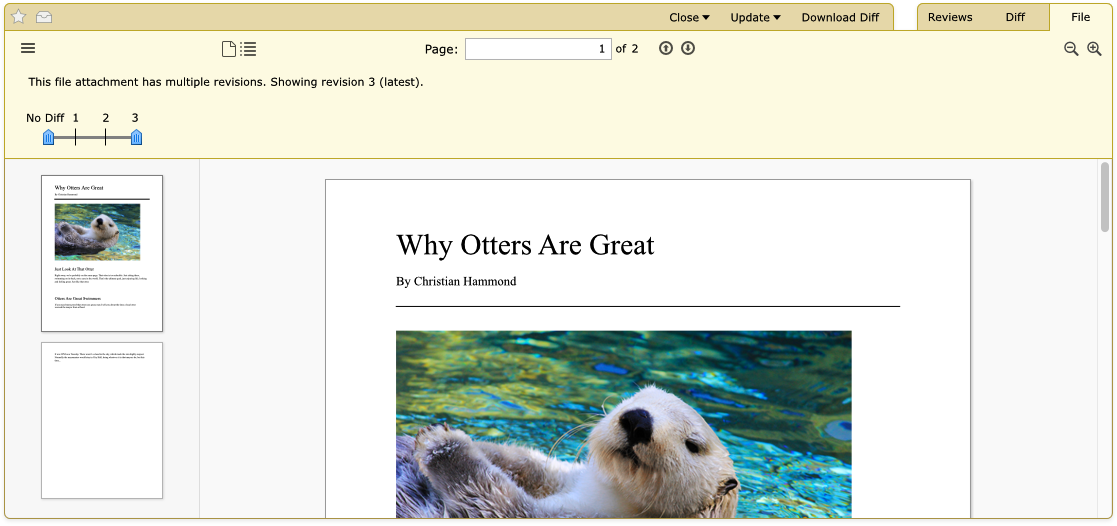Switch to the Diff tab

[x=1015, y=17]
